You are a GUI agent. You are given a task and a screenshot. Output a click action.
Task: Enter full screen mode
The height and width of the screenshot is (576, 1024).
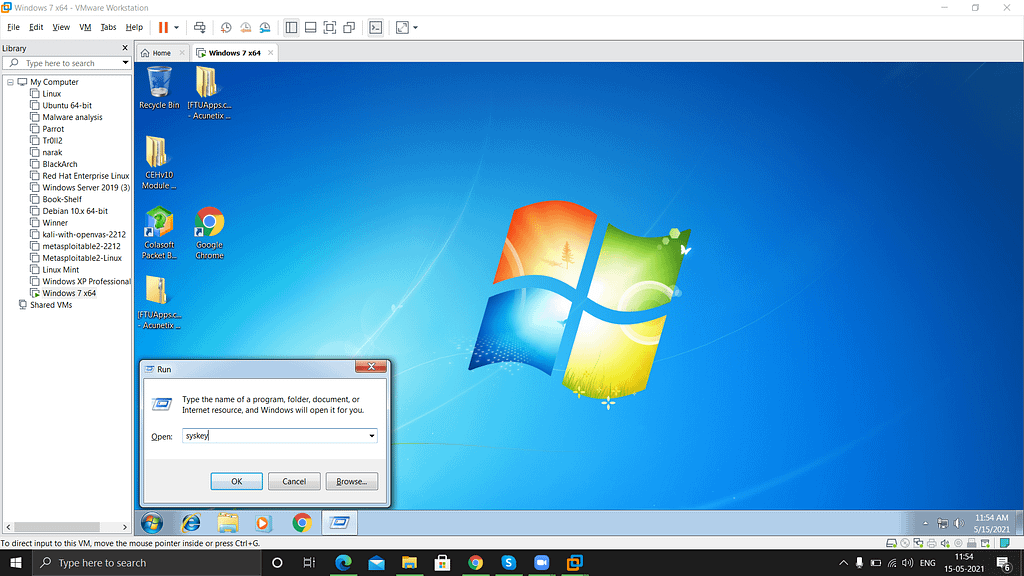pyautogui.click(x=330, y=27)
